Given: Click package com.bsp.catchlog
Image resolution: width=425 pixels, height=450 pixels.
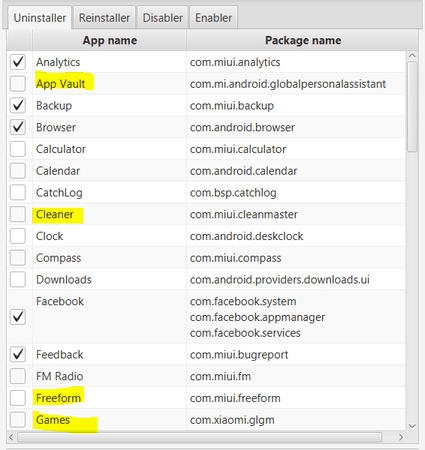Looking at the screenshot, I should 233,193.
